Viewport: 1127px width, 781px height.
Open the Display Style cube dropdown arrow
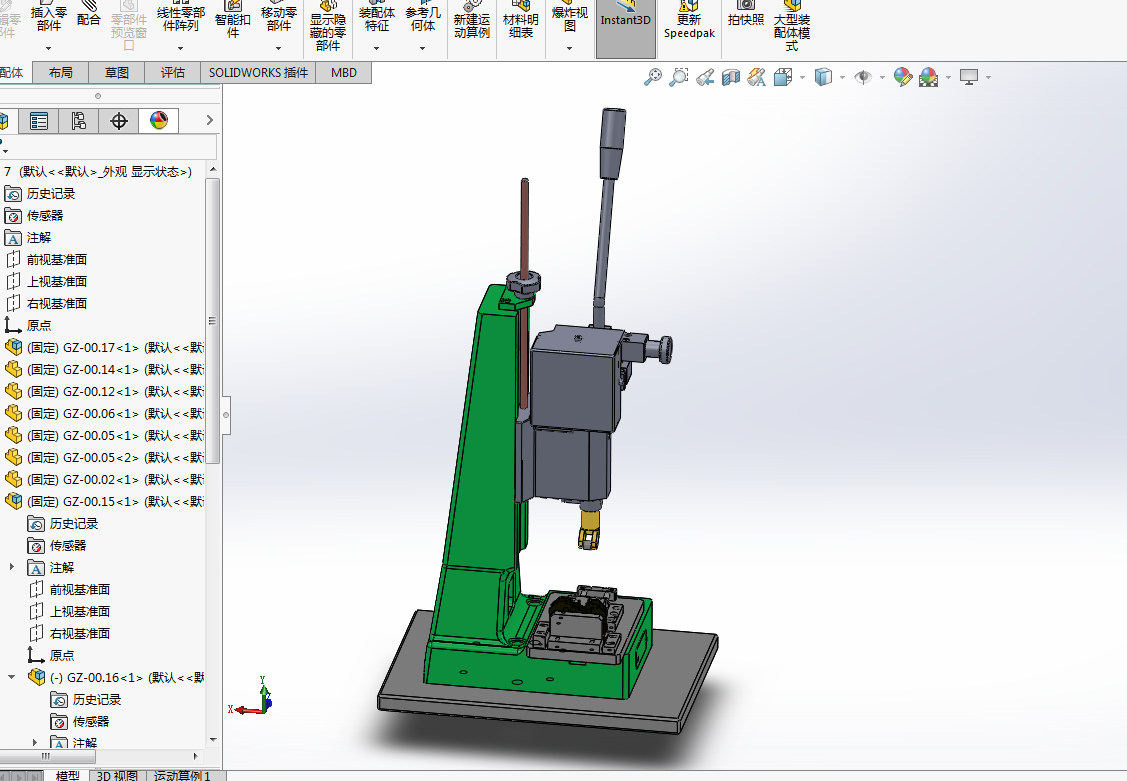coord(843,78)
